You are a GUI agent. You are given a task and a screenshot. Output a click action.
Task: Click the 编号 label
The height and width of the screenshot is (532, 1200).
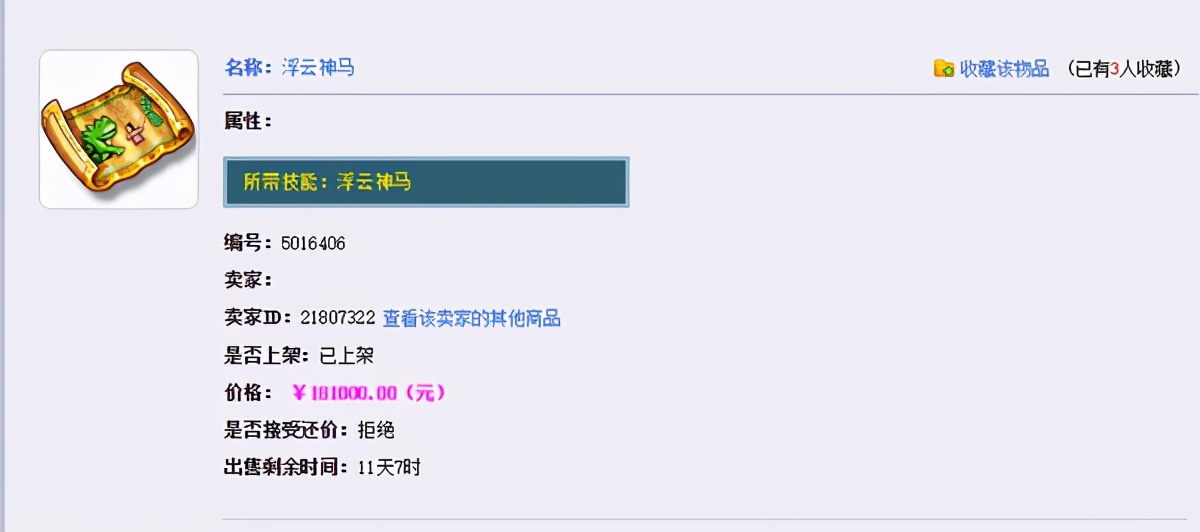(x=248, y=243)
